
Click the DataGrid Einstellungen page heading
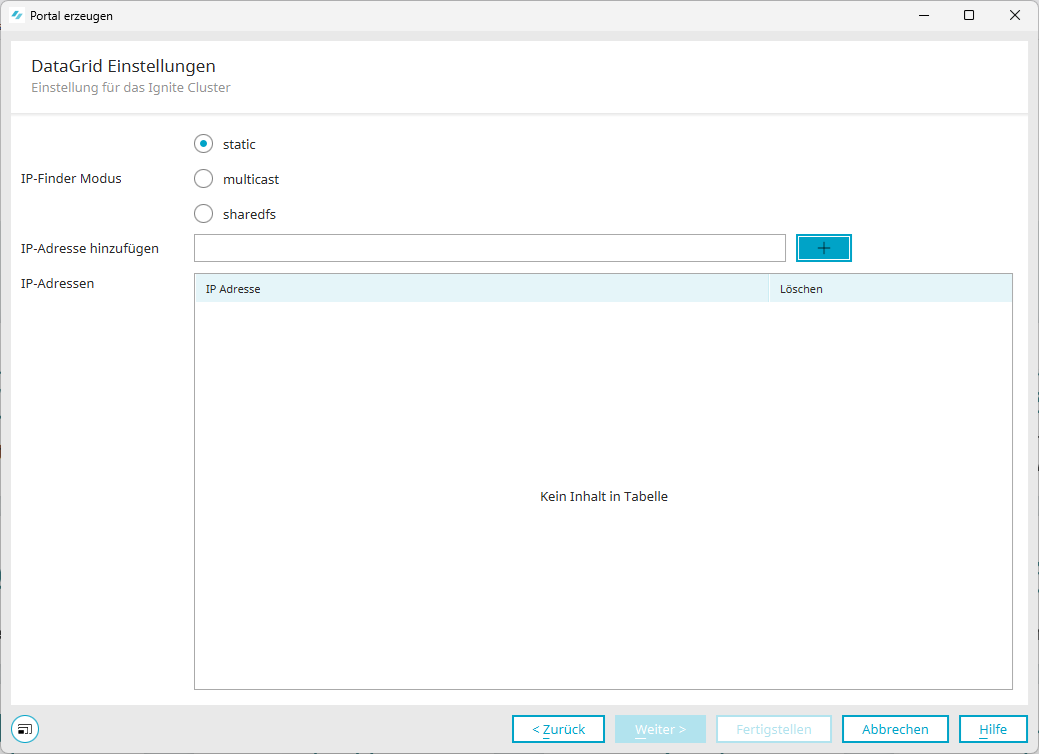[123, 67]
